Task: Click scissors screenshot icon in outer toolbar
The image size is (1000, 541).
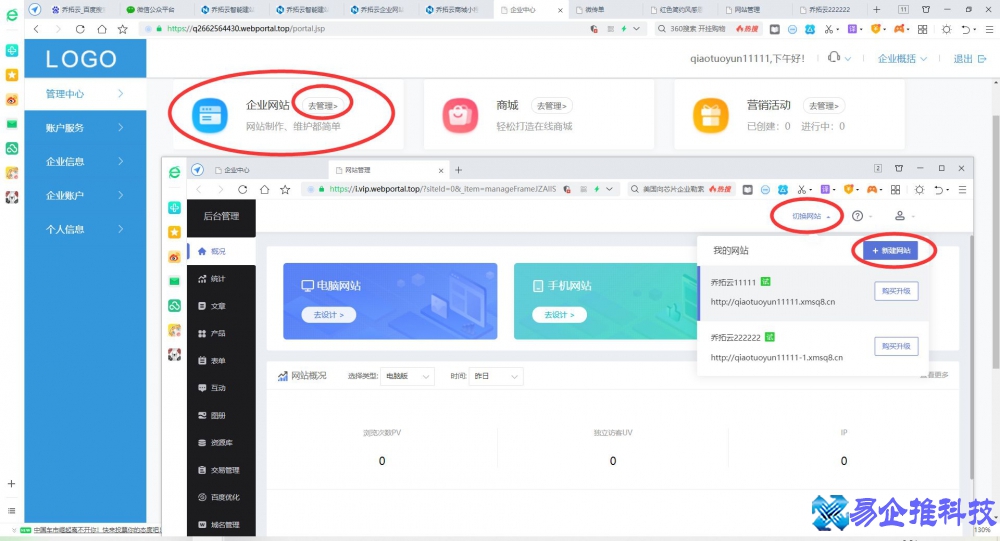Action: pos(828,29)
